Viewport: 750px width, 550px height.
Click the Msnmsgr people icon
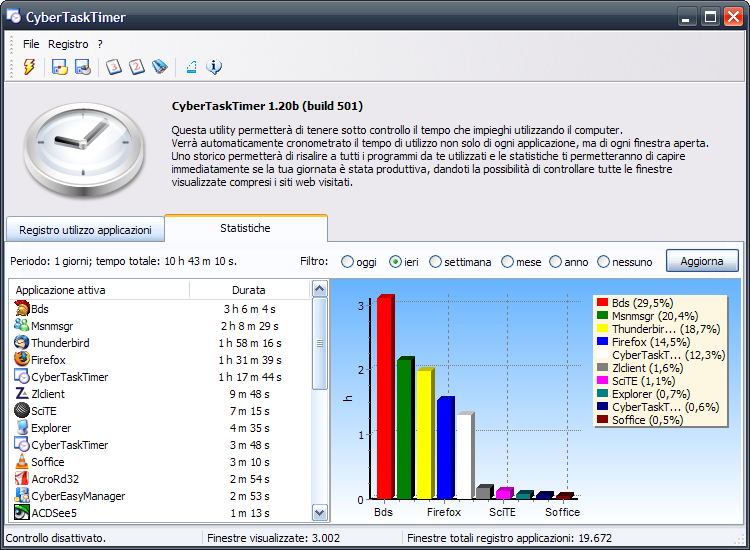22,325
